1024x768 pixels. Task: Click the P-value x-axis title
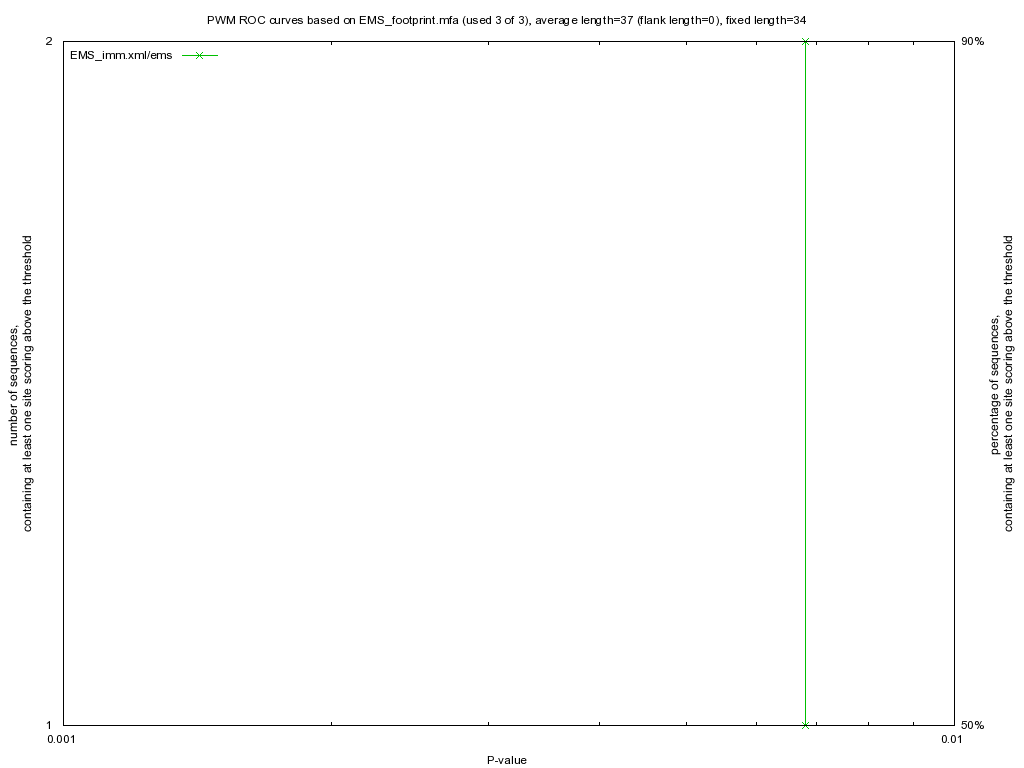coord(507,760)
